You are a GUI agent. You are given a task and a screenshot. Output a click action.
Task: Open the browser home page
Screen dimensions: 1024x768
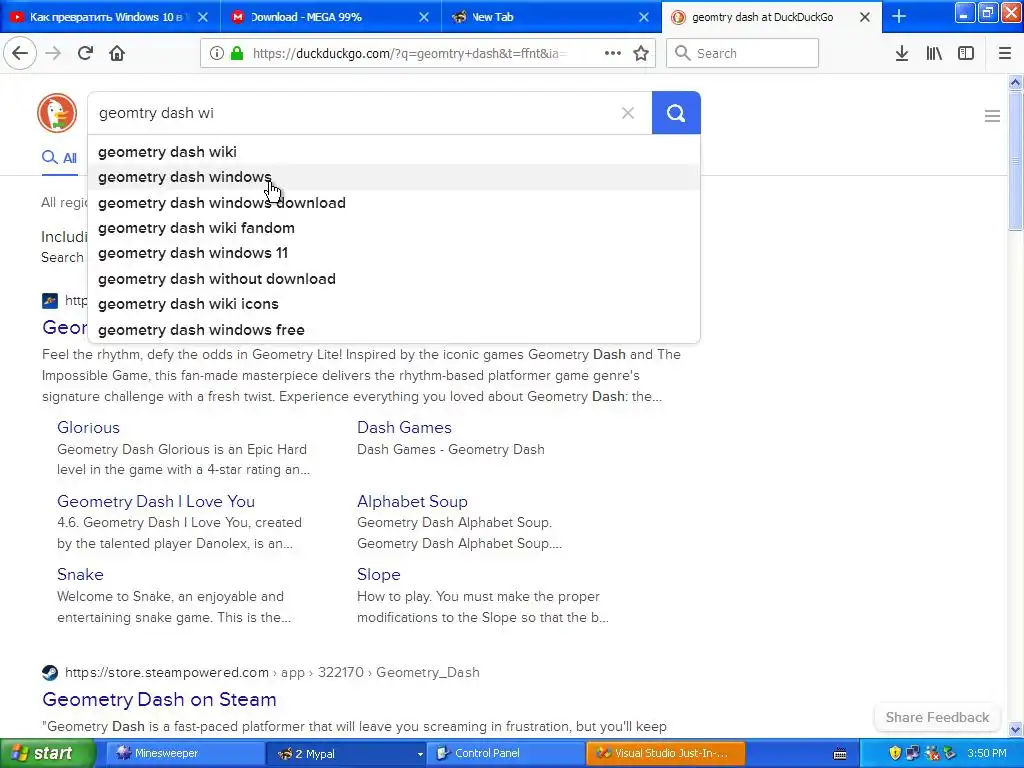[117, 53]
